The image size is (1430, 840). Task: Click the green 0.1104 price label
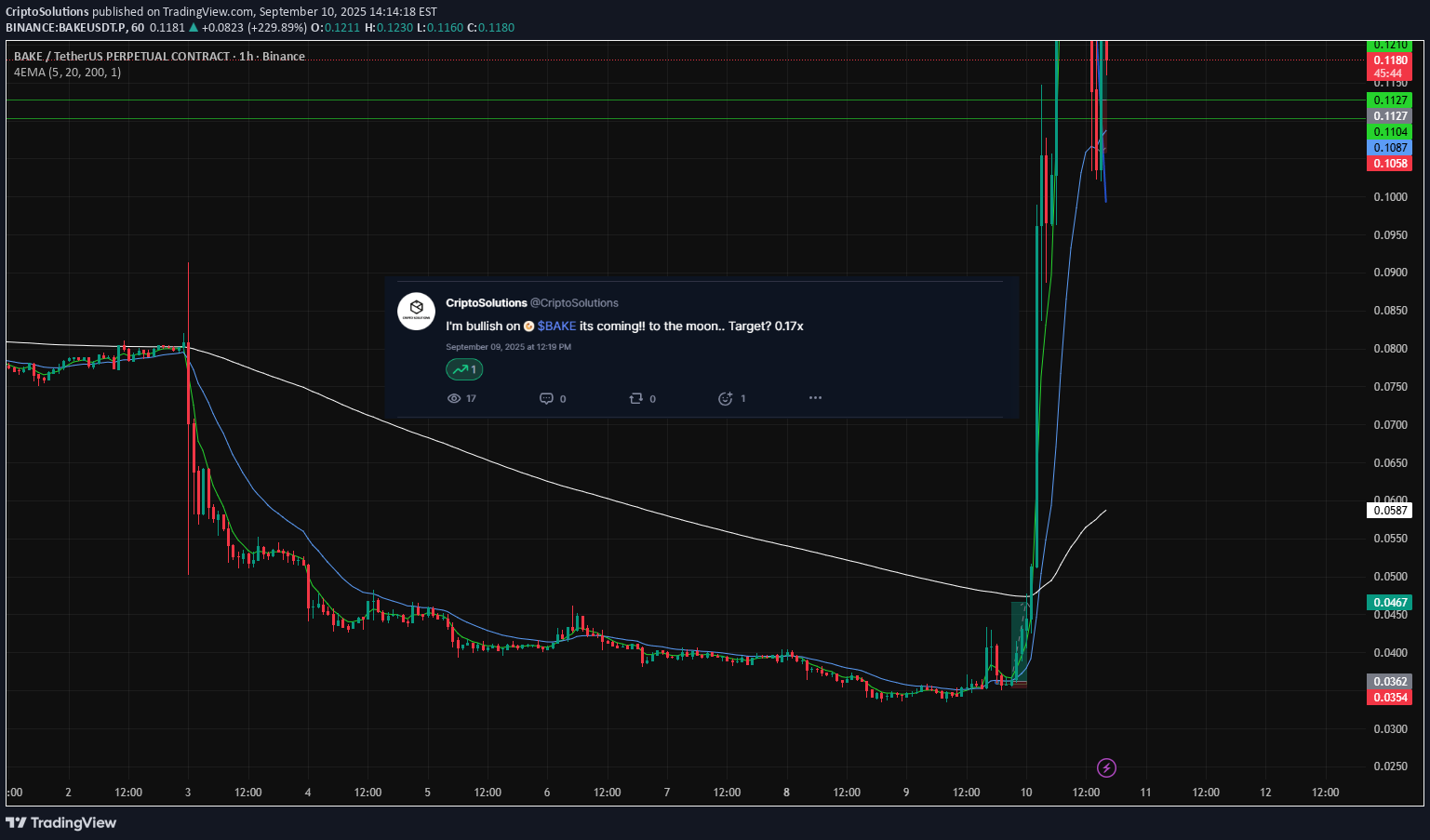pyautogui.click(x=1390, y=132)
